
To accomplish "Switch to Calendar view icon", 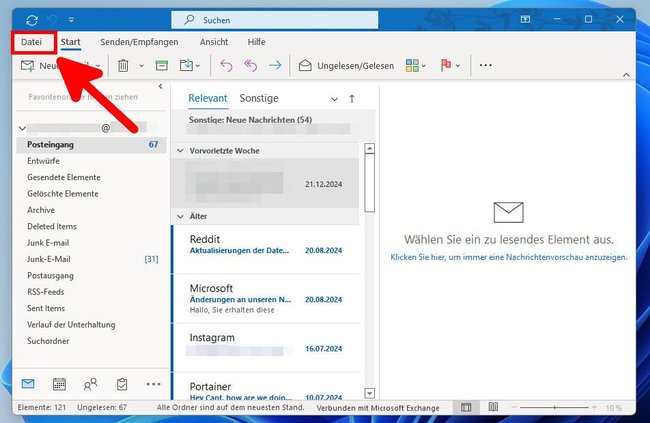I will pos(59,384).
